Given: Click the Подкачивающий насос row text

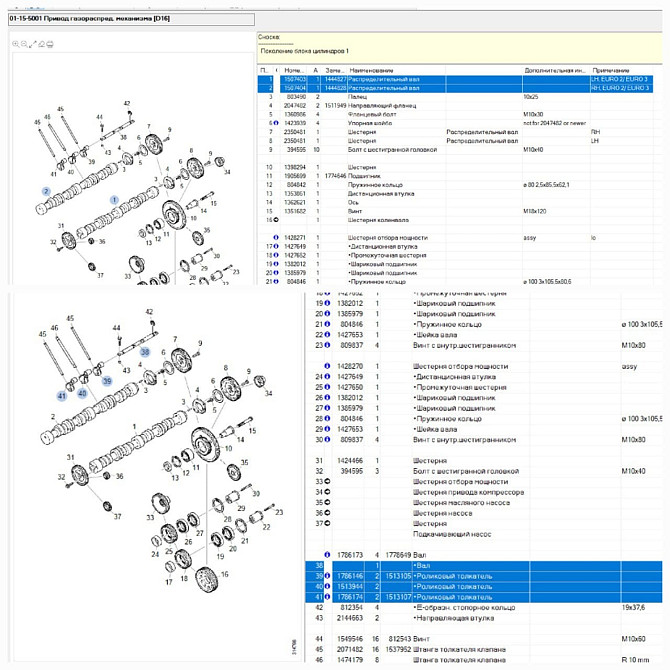Looking at the screenshot, I should 452,534.
